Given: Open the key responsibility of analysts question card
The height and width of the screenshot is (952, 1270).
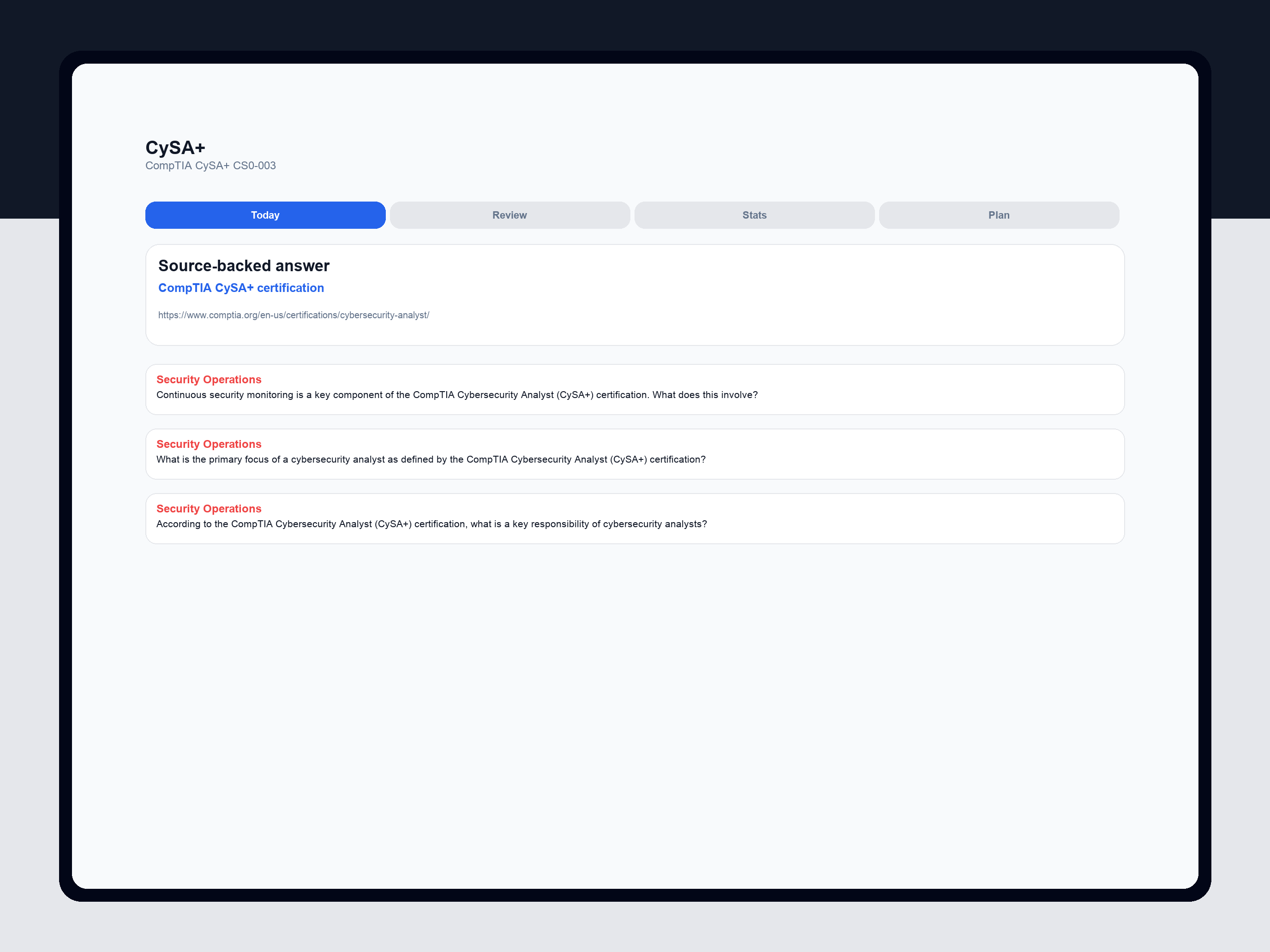Looking at the screenshot, I should (x=635, y=519).
